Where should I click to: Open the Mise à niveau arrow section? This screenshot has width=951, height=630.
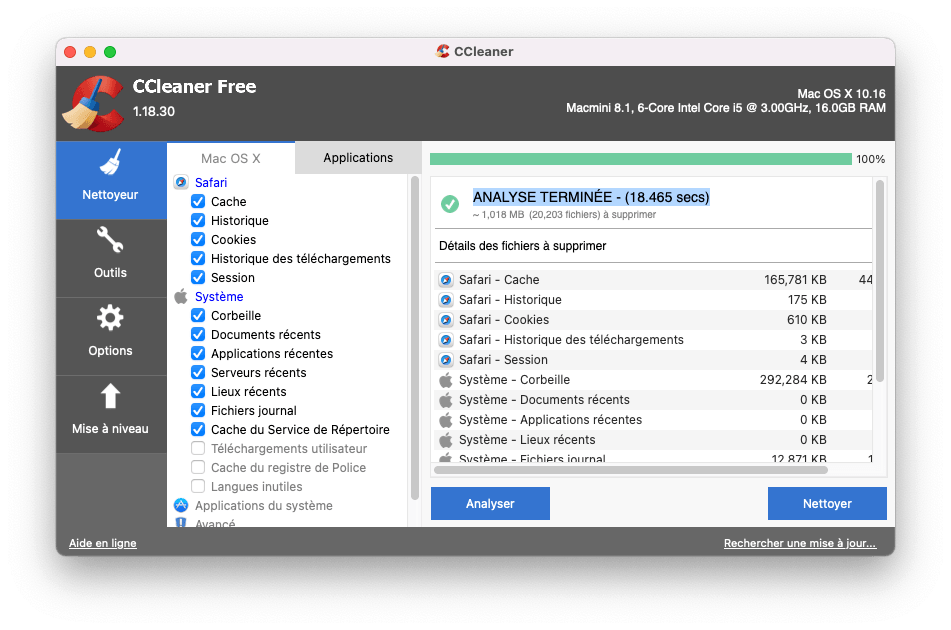pyautogui.click(x=110, y=414)
